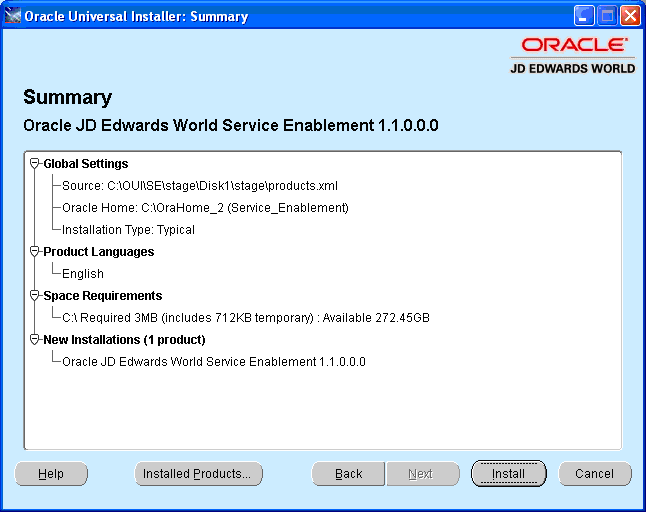The width and height of the screenshot is (646, 512).
Task: Collapse the New Installations node
Action: coord(35,339)
